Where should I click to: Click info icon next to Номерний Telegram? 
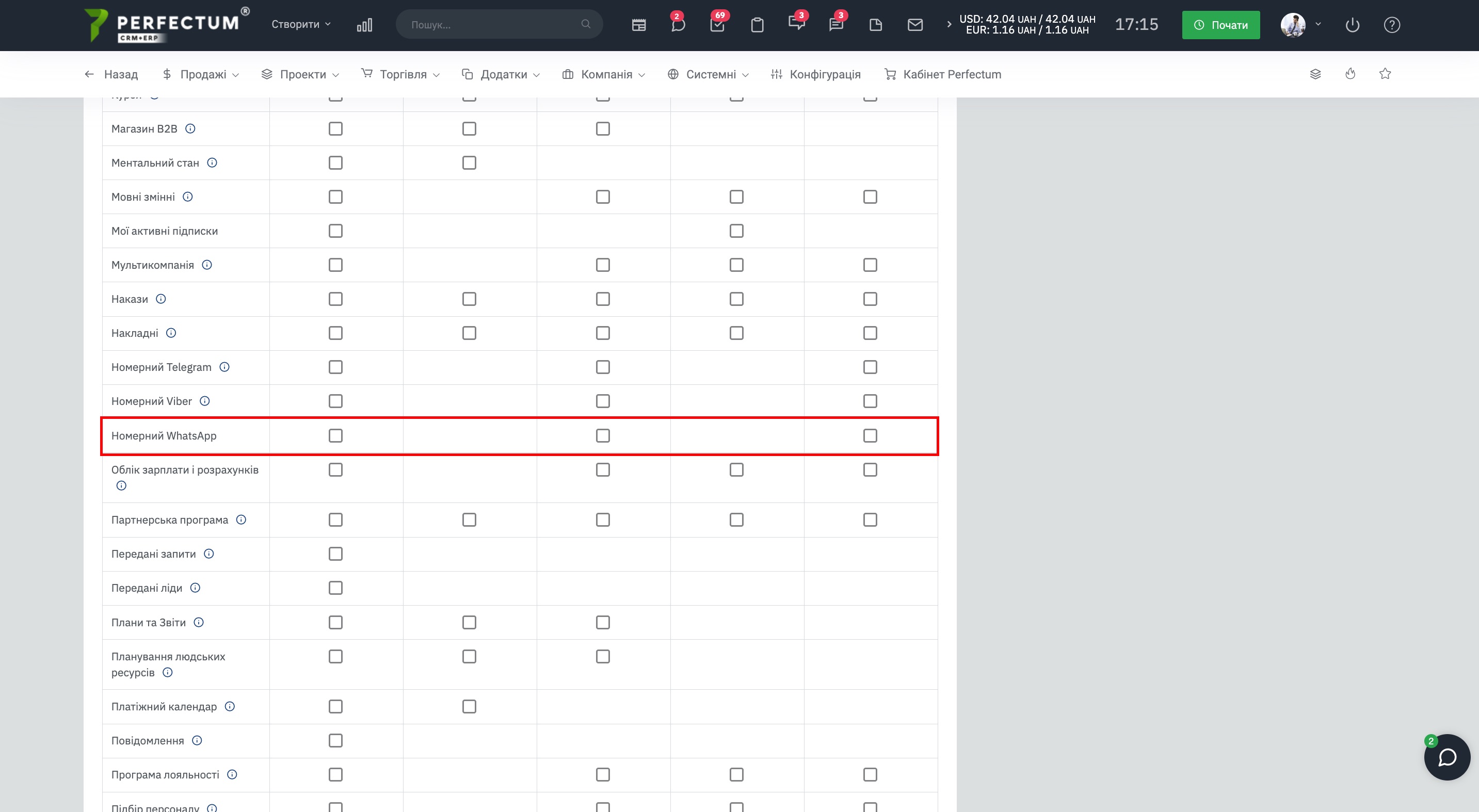[x=224, y=367]
